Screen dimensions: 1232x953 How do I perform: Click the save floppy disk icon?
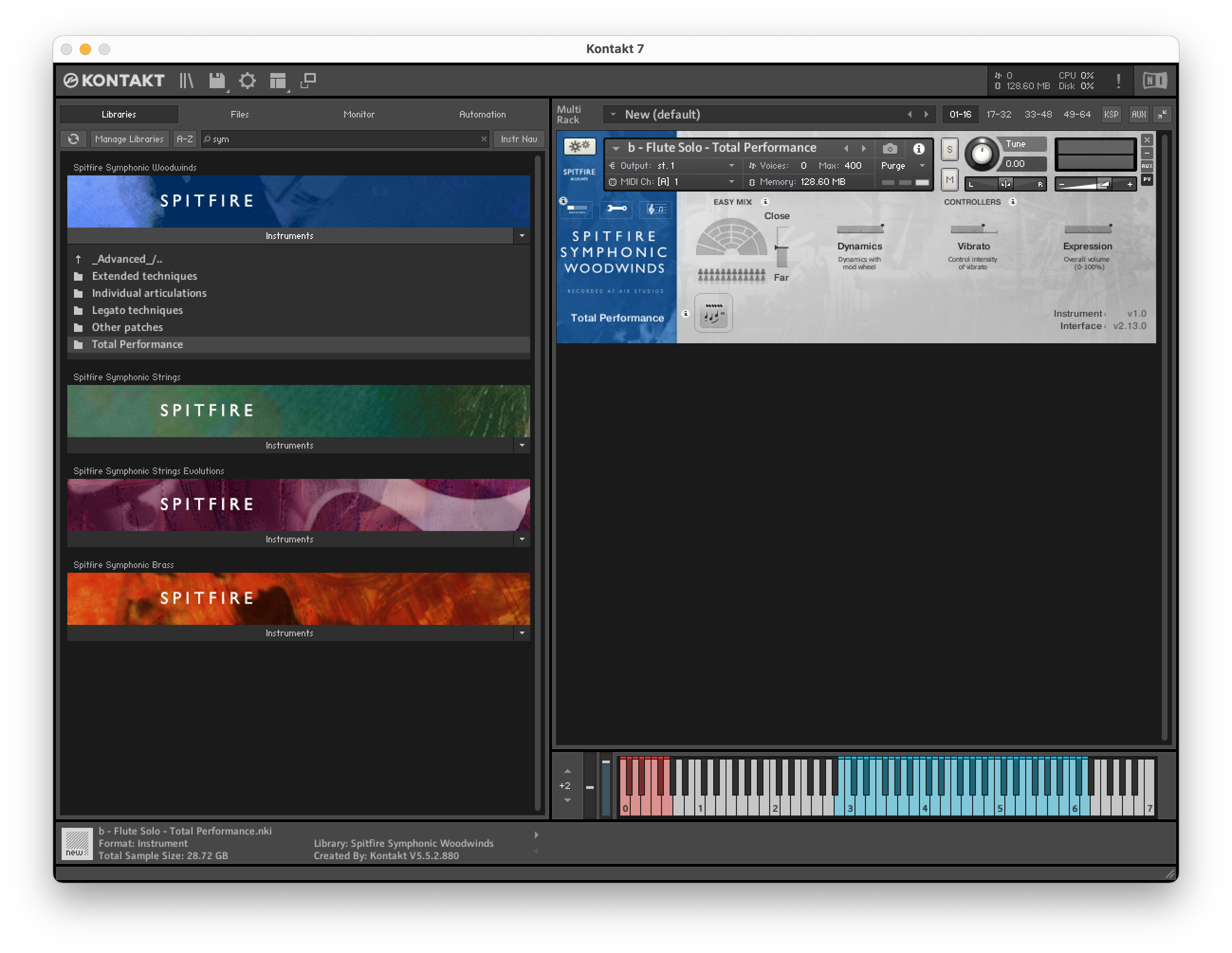coord(217,81)
